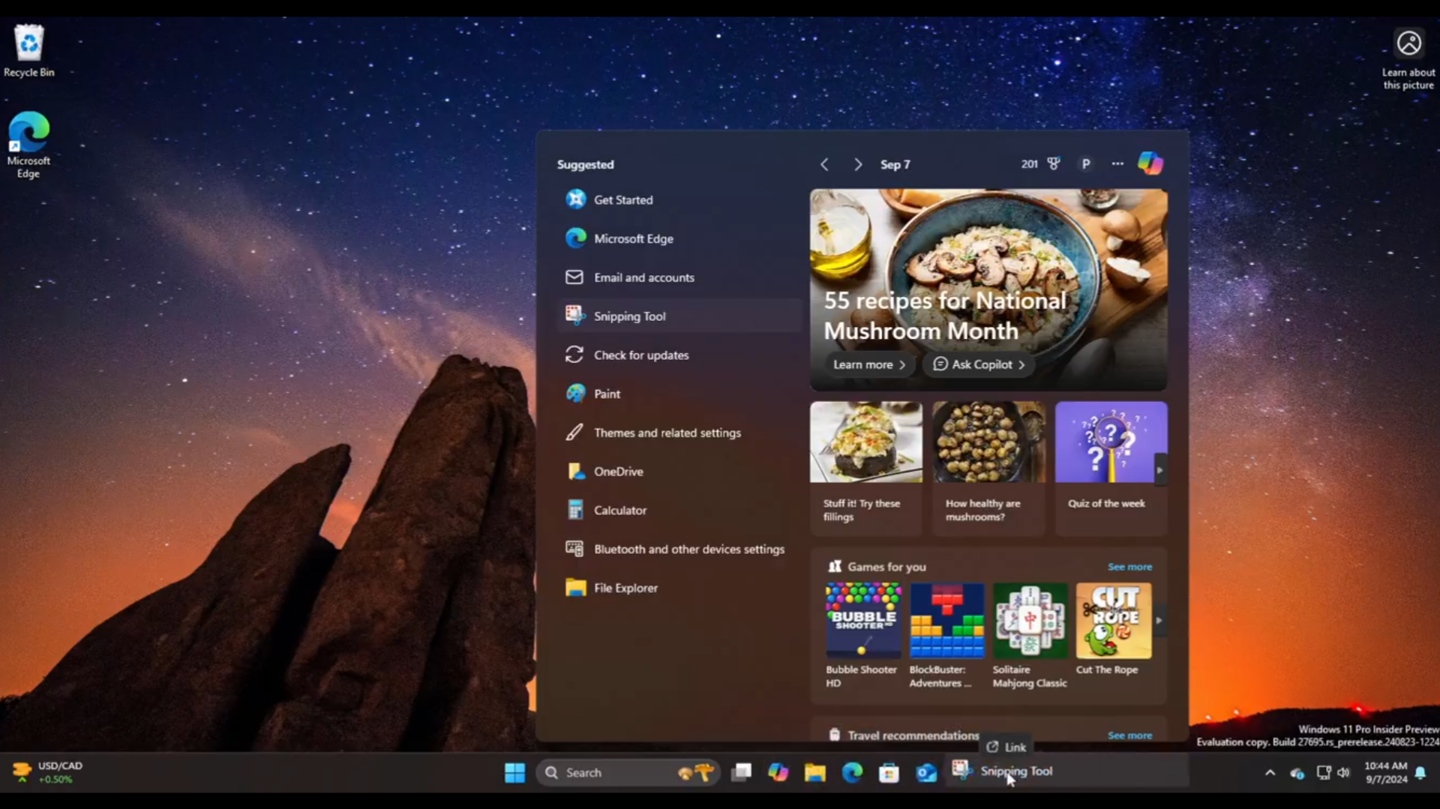Open Microsoft Edge in Suggested list
The height and width of the screenshot is (809, 1440).
coord(680,239)
